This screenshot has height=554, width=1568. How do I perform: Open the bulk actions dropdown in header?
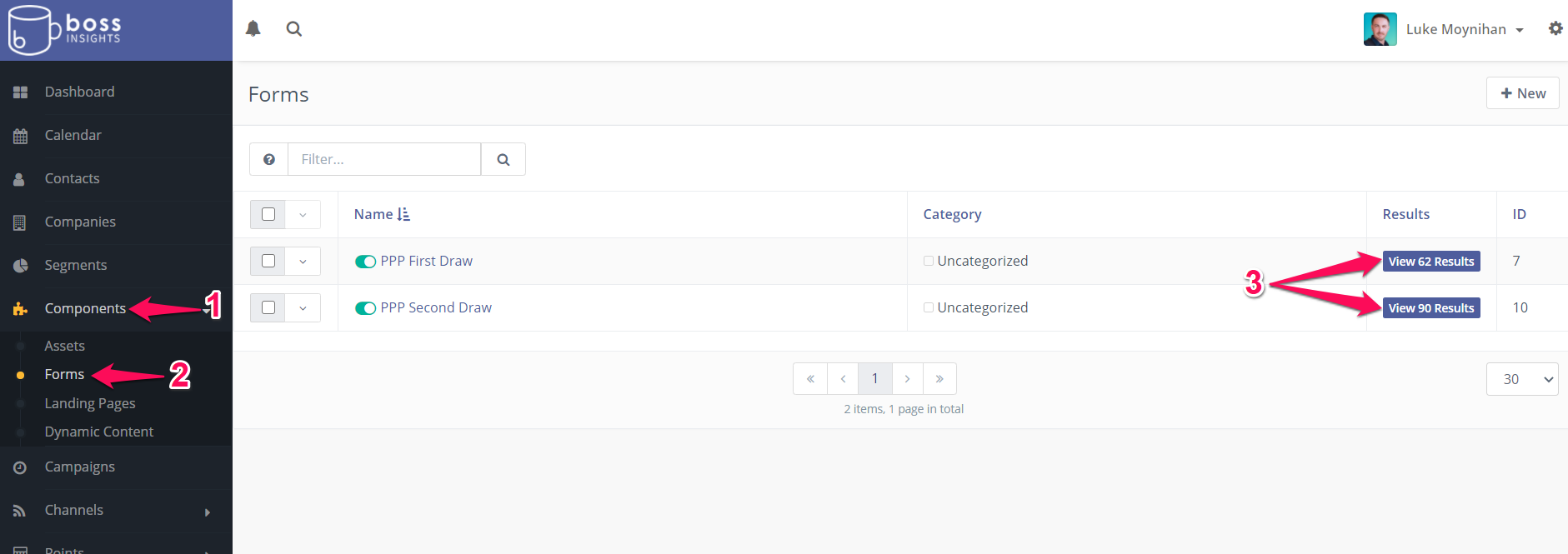click(x=303, y=214)
